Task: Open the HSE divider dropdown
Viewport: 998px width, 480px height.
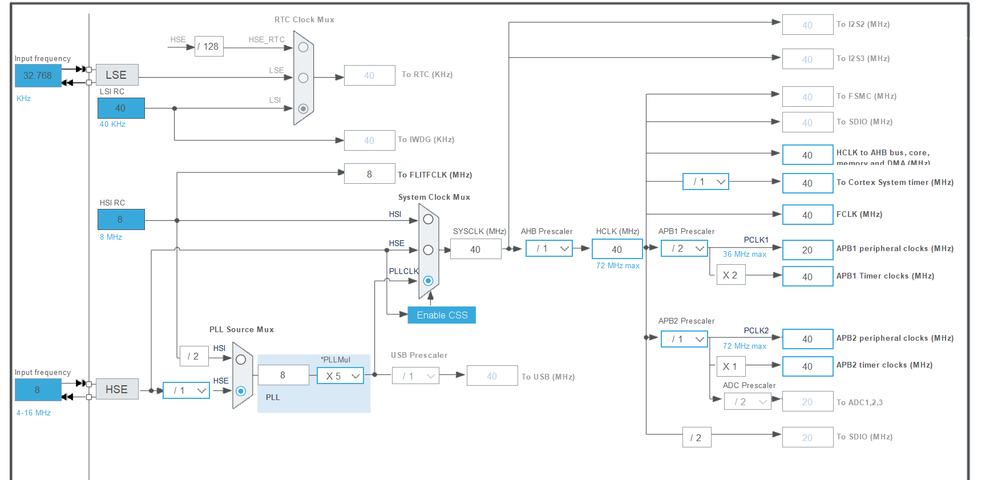Action: click(186, 390)
